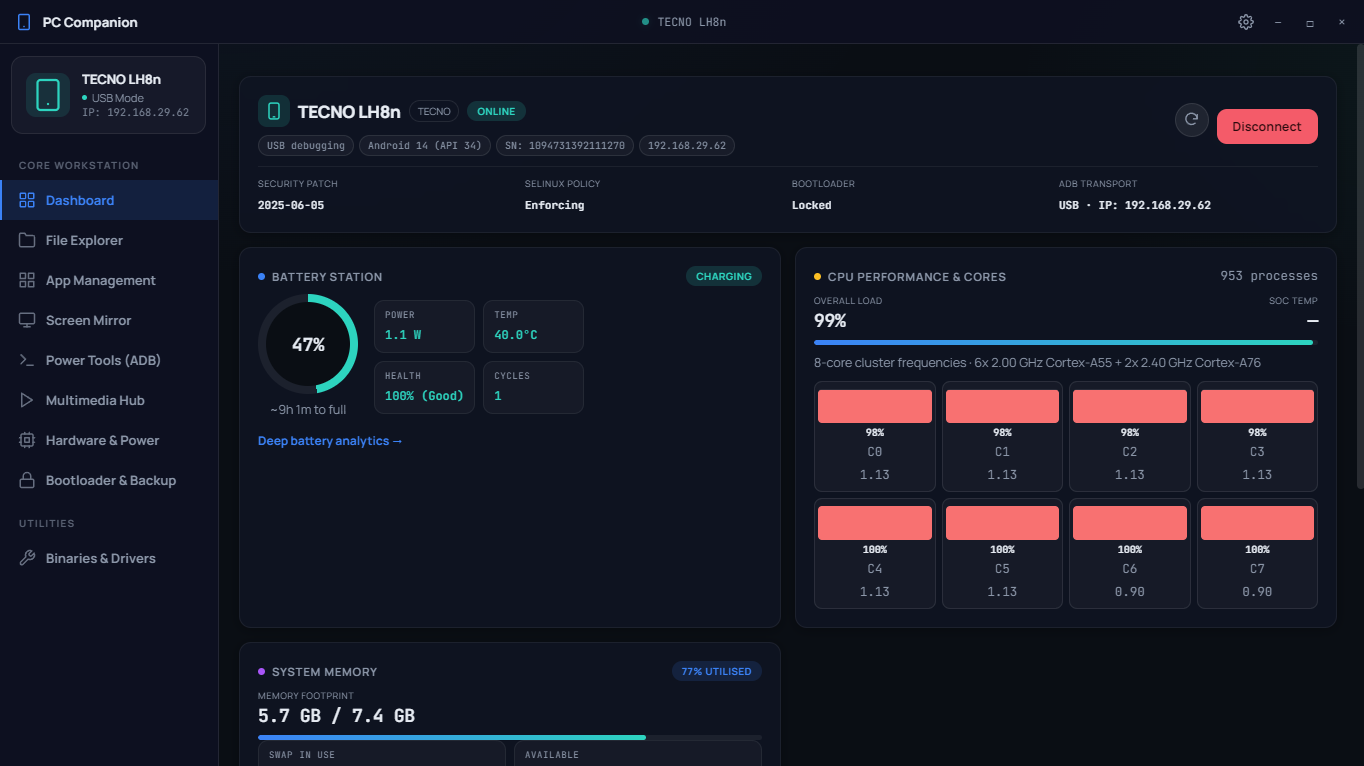This screenshot has height=766, width=1364.
Task: Click the battery TEMP 40.0°C card
Action: (533, 326)
